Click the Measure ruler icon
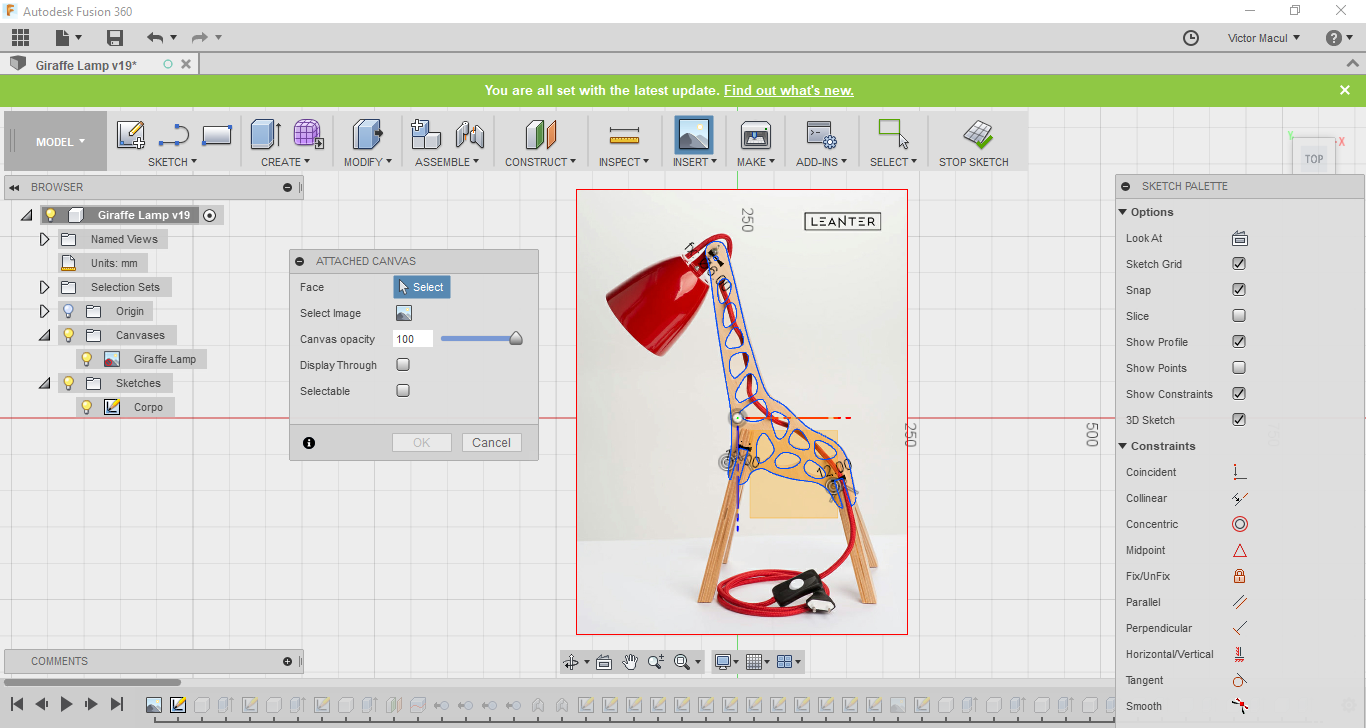1366x728 pixels. coord(624,135)
